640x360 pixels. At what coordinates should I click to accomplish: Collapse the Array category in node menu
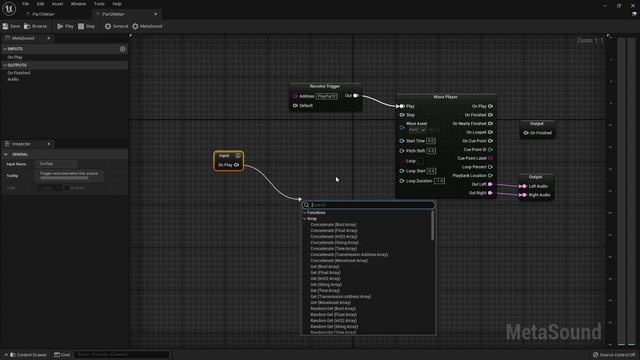point(304,219)
